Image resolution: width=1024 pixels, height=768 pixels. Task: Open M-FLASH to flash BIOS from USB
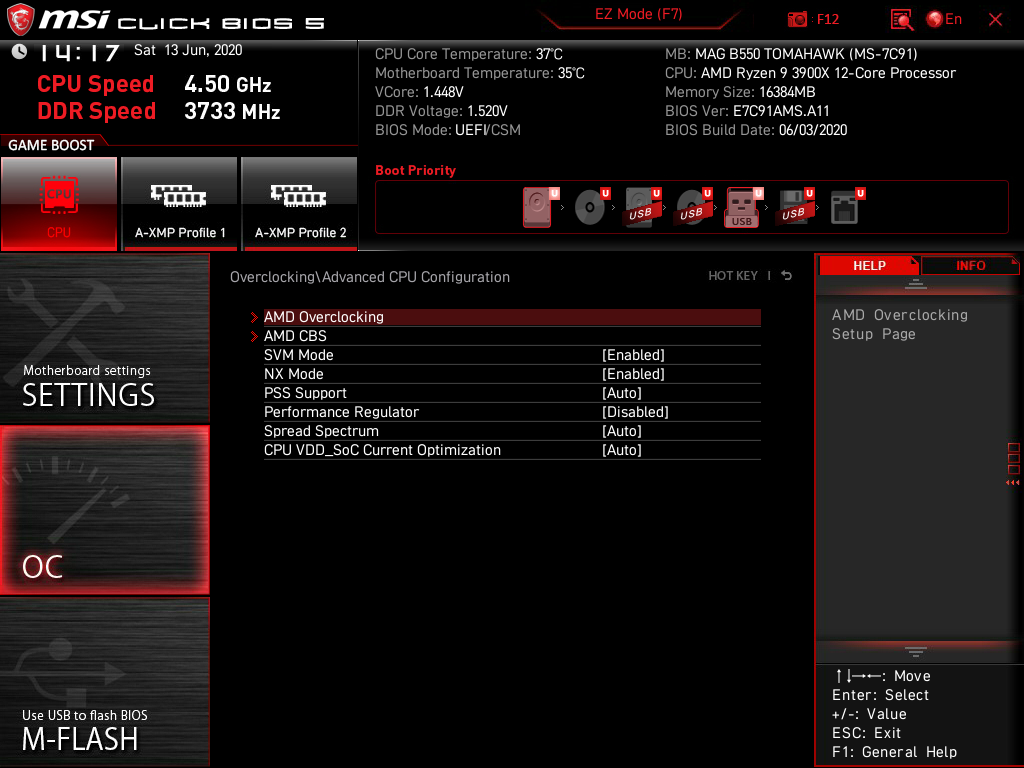(x=104, y=682)
